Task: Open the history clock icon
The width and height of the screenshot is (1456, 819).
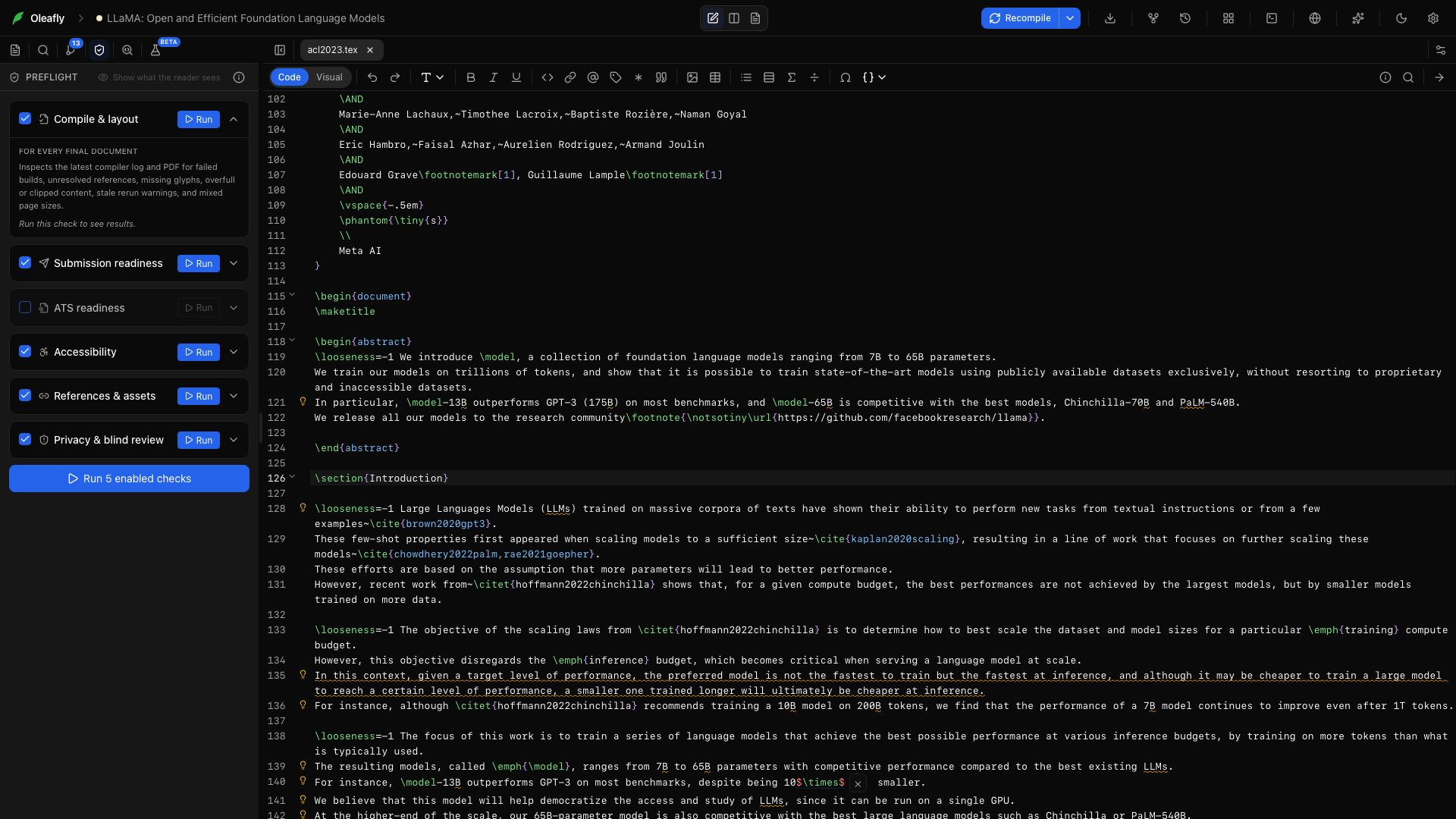Action: 1185,18
